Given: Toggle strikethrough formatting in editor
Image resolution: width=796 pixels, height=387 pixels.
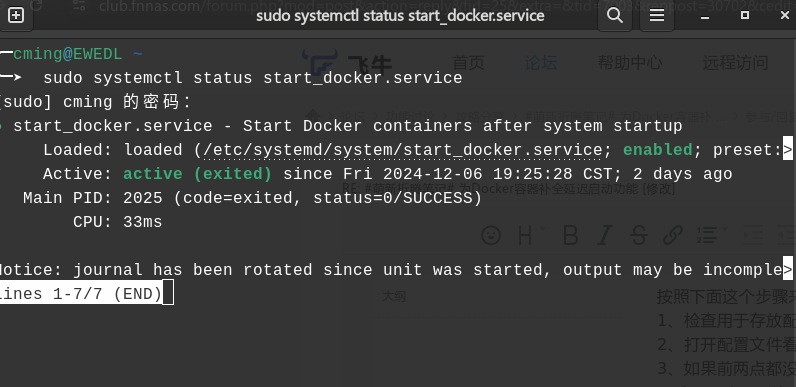Looking at the screenshot, I should point(639,235).
